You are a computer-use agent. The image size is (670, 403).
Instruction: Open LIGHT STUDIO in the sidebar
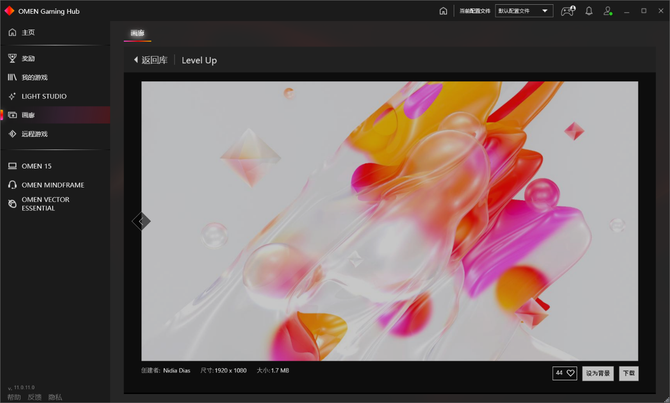click(x=55, y=96)
